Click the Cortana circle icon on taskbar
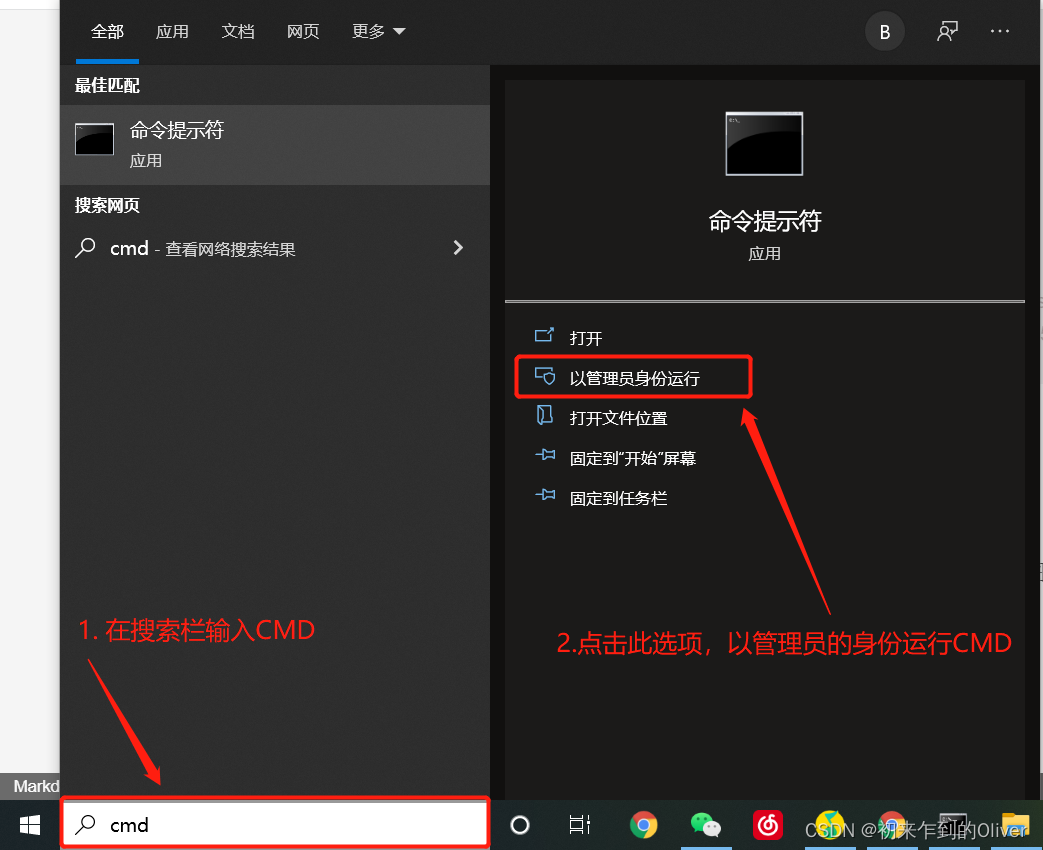1043x850 pixels. point(519,825)
